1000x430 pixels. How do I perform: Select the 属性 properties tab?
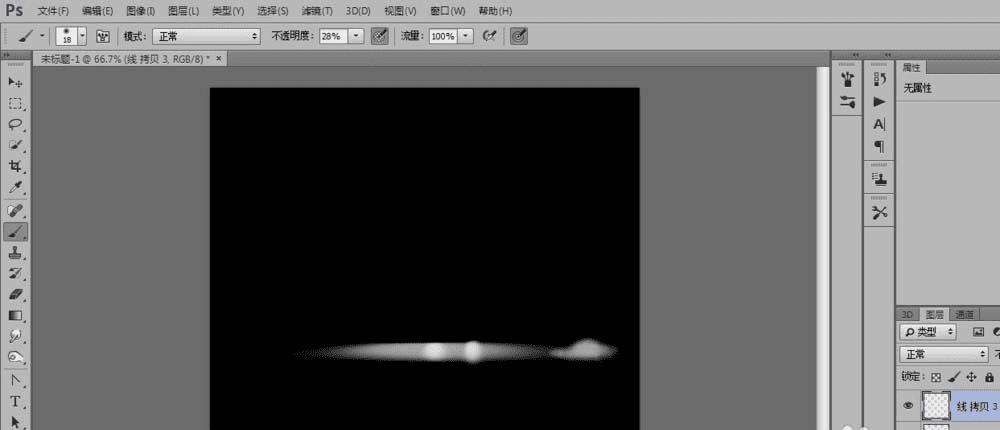coord(911,68)
